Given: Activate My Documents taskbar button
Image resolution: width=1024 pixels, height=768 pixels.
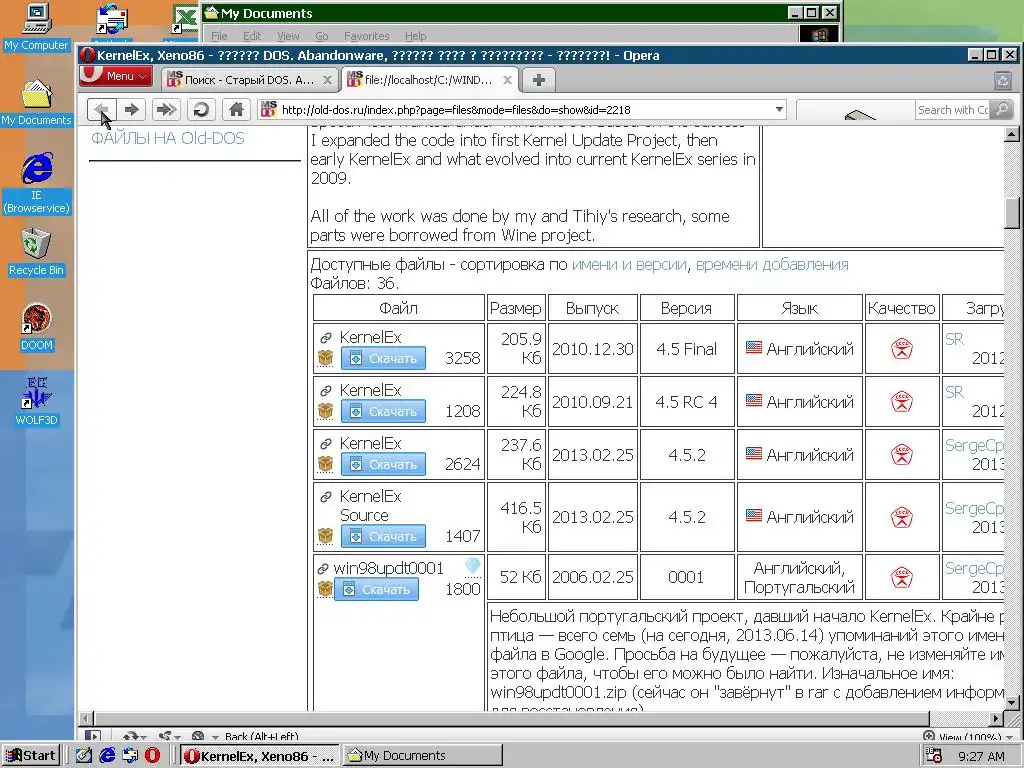Looking at the screenshot, I should [x=423, y=756].
